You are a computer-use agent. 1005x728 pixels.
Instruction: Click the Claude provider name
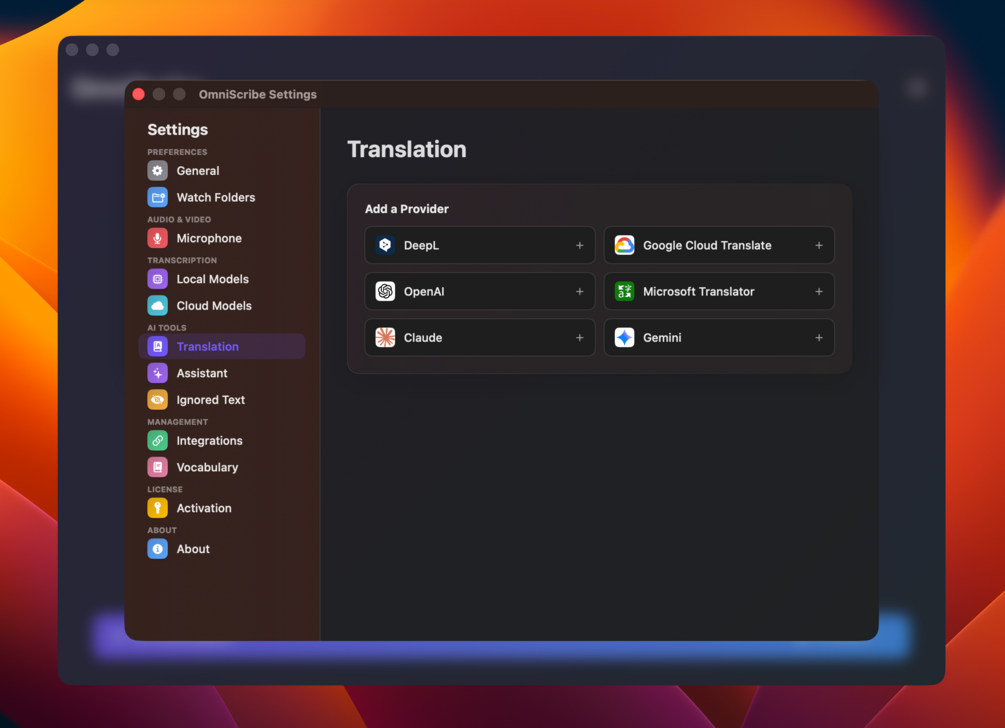pos(423,338)
